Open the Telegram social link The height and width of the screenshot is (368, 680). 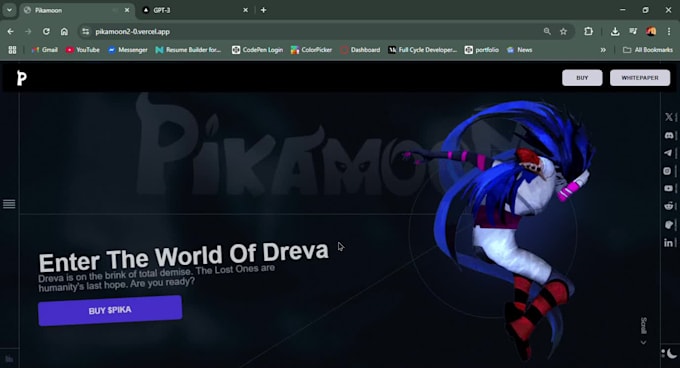pyautogui.click(x=668, y=153)
